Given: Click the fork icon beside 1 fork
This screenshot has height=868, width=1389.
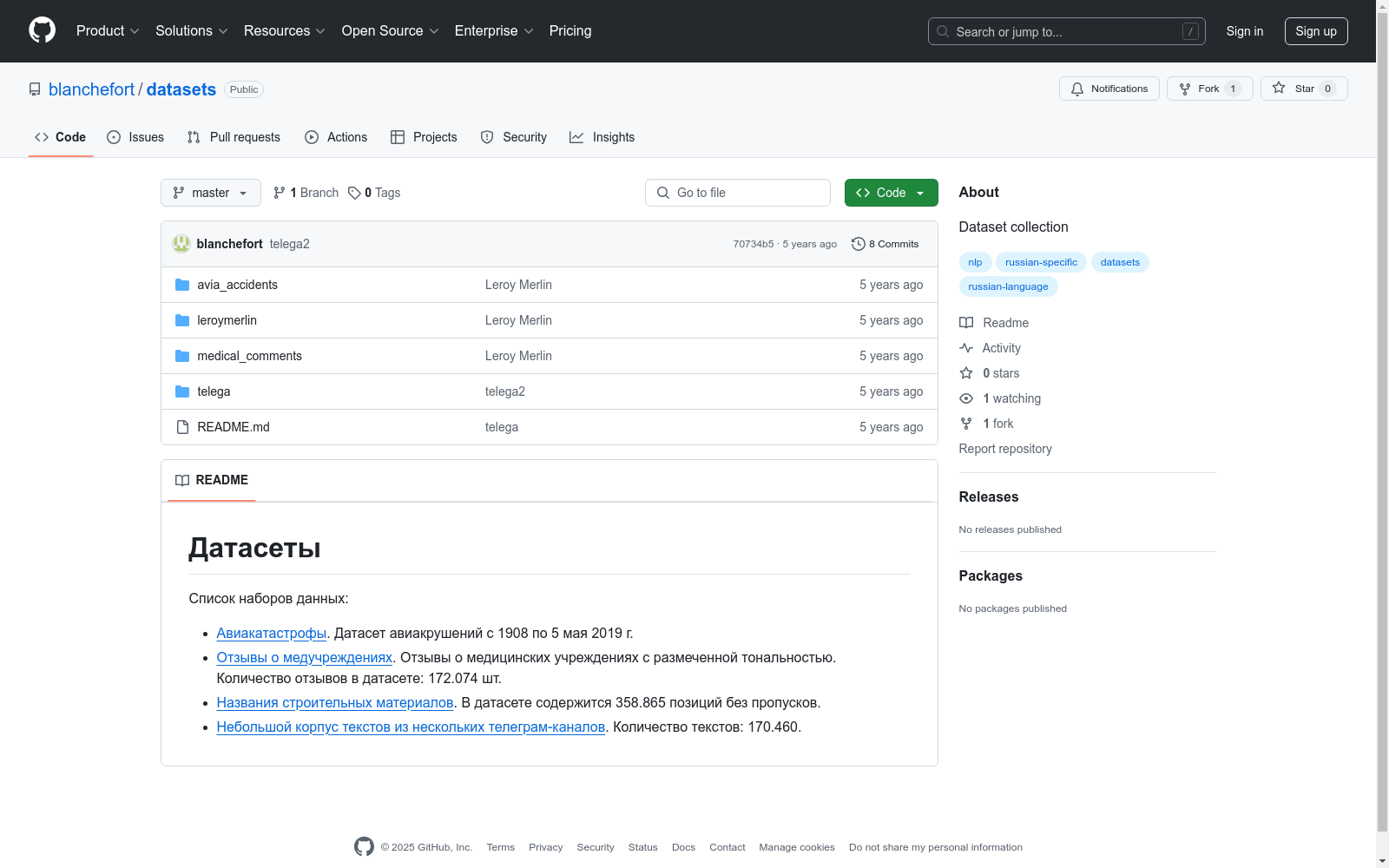Looking at the screenshot, I should [x=966, y=424].
